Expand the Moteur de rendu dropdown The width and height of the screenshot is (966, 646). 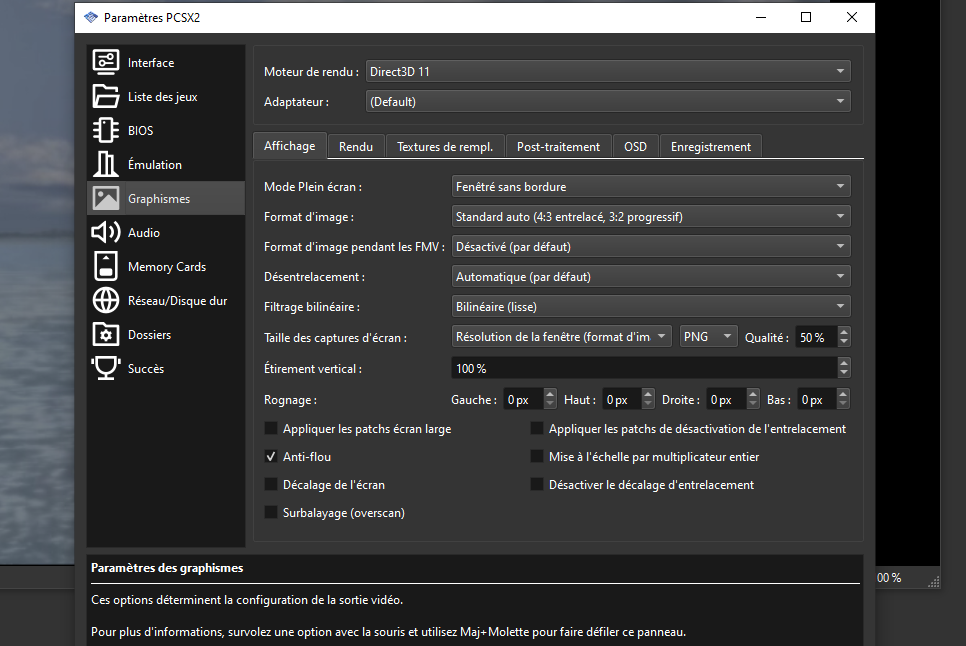607,72
